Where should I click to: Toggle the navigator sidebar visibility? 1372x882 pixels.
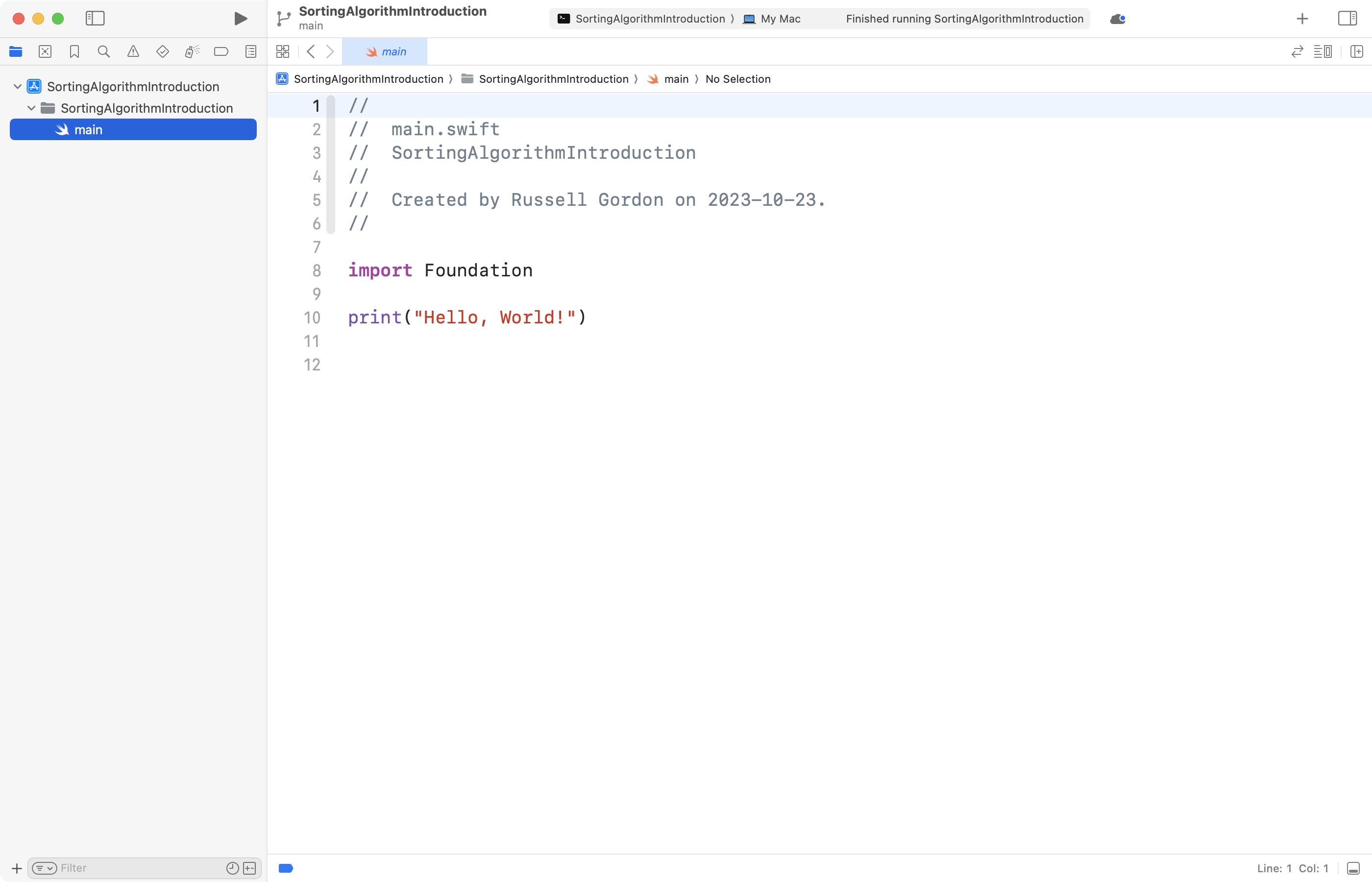(x=95, y=18)
